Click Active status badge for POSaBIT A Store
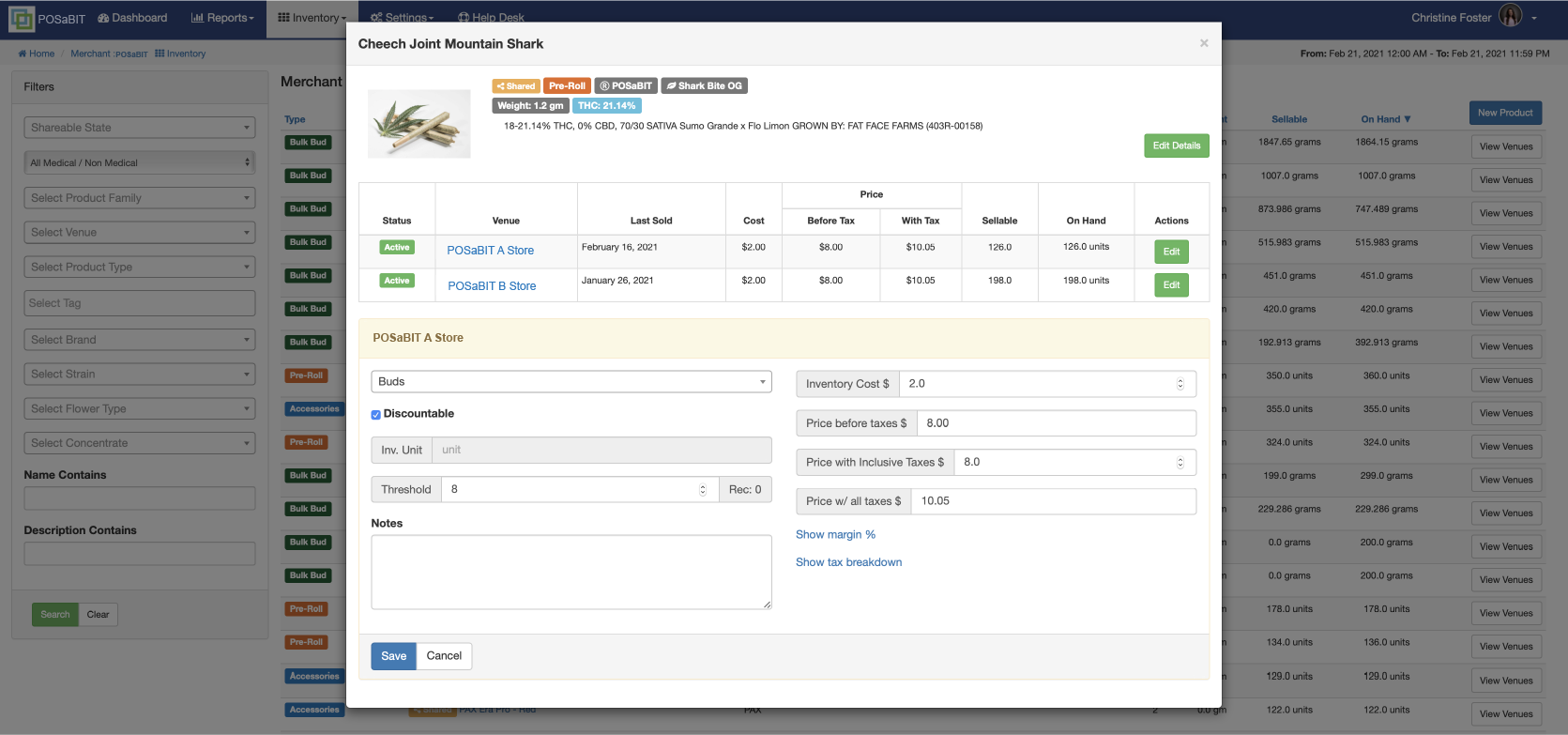 397,248
